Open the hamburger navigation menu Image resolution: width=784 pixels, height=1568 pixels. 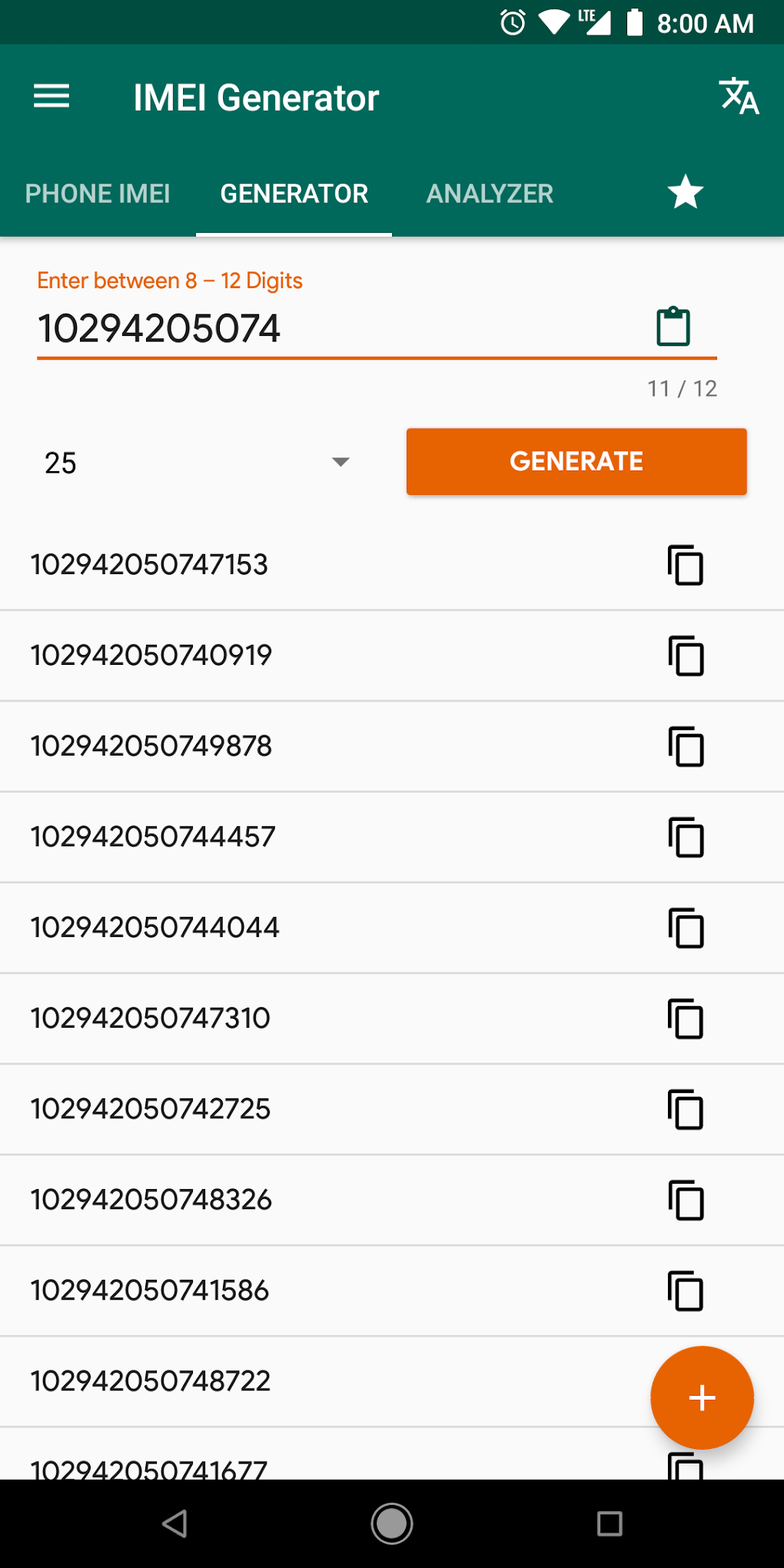(51, 97)
